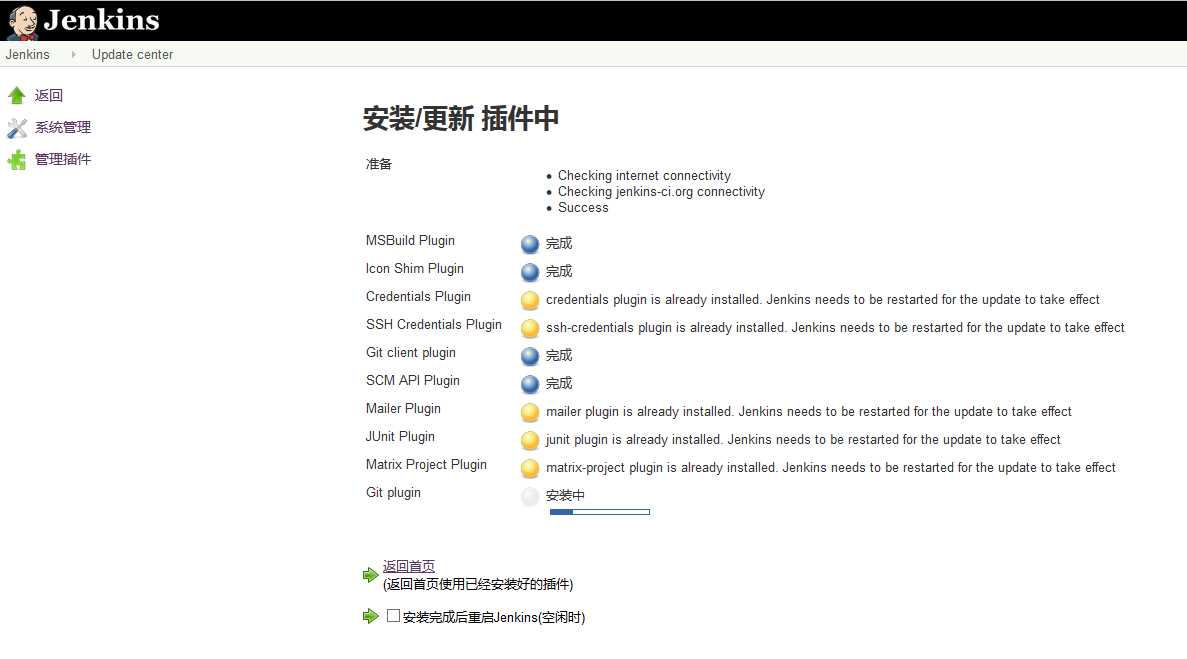Viewport: 1187px width, 659px height.
Task: Click the SCM API Plugin name
Action: [x=413, y=381]
